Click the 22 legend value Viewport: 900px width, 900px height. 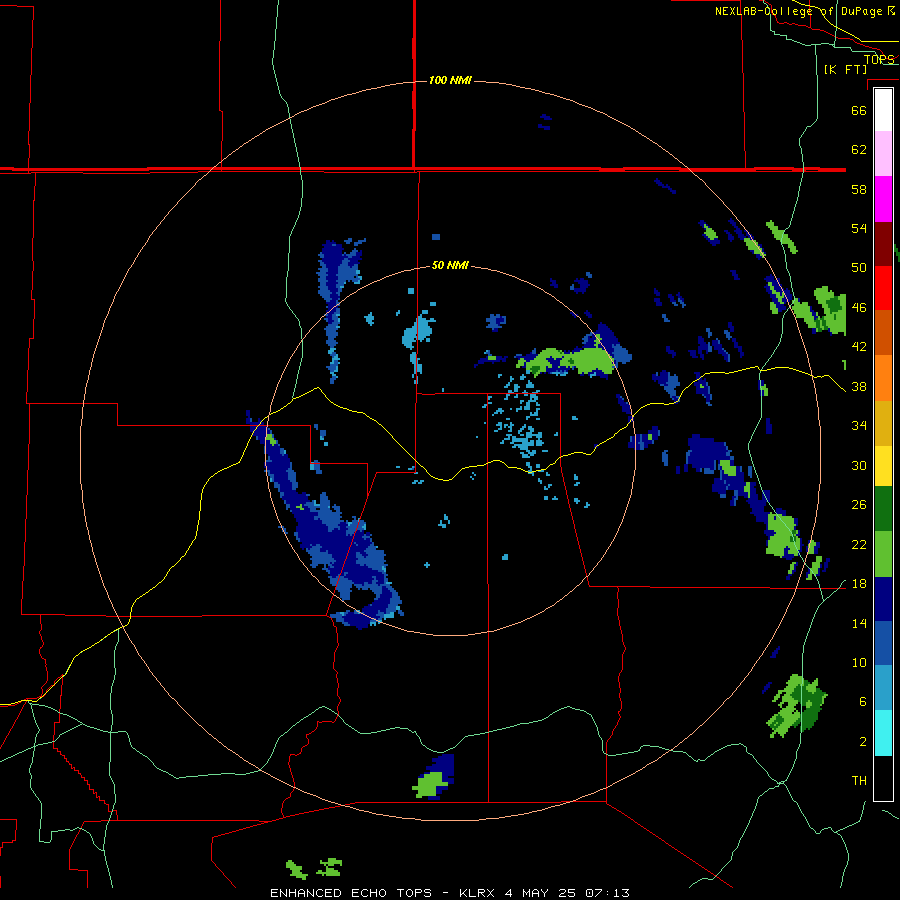point(859,544)
